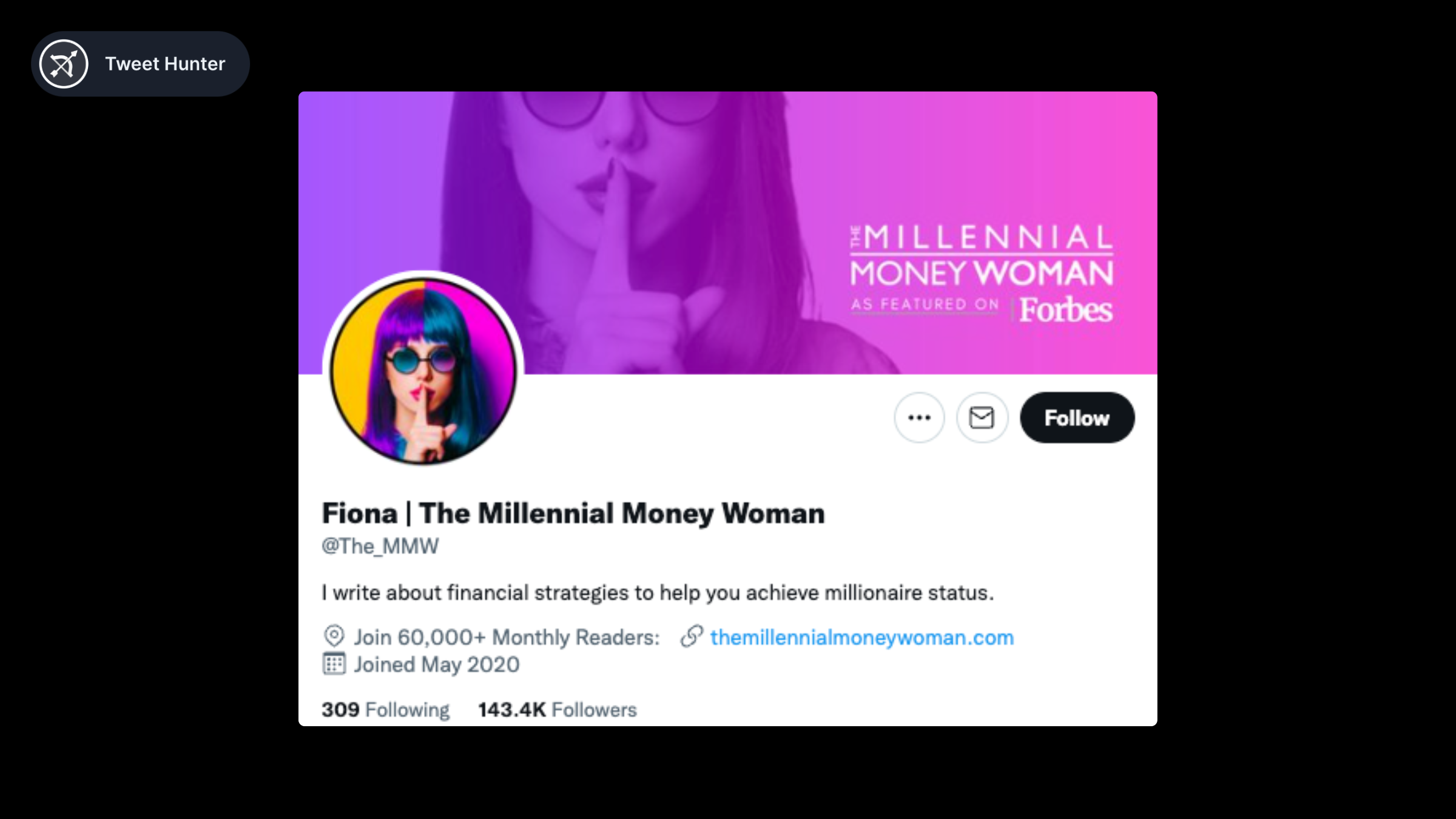
Task: Open the purple profile banner image
Action: pyautogui.click(x=698, y=182)
